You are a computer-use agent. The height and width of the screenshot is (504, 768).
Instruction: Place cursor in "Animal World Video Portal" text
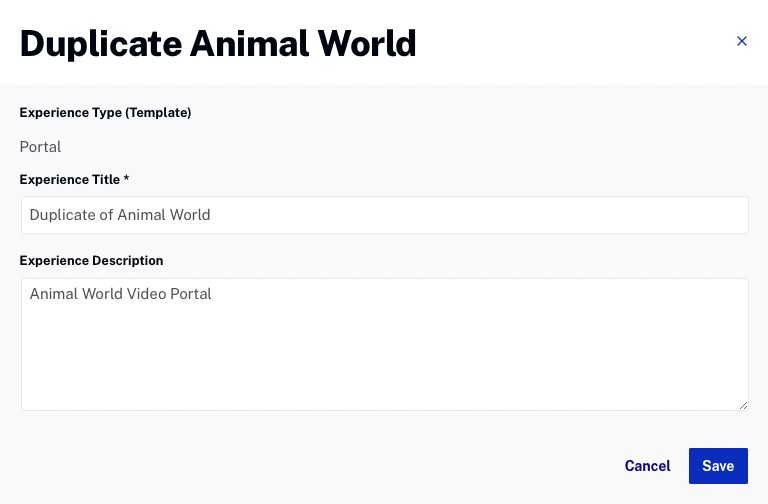120,294
